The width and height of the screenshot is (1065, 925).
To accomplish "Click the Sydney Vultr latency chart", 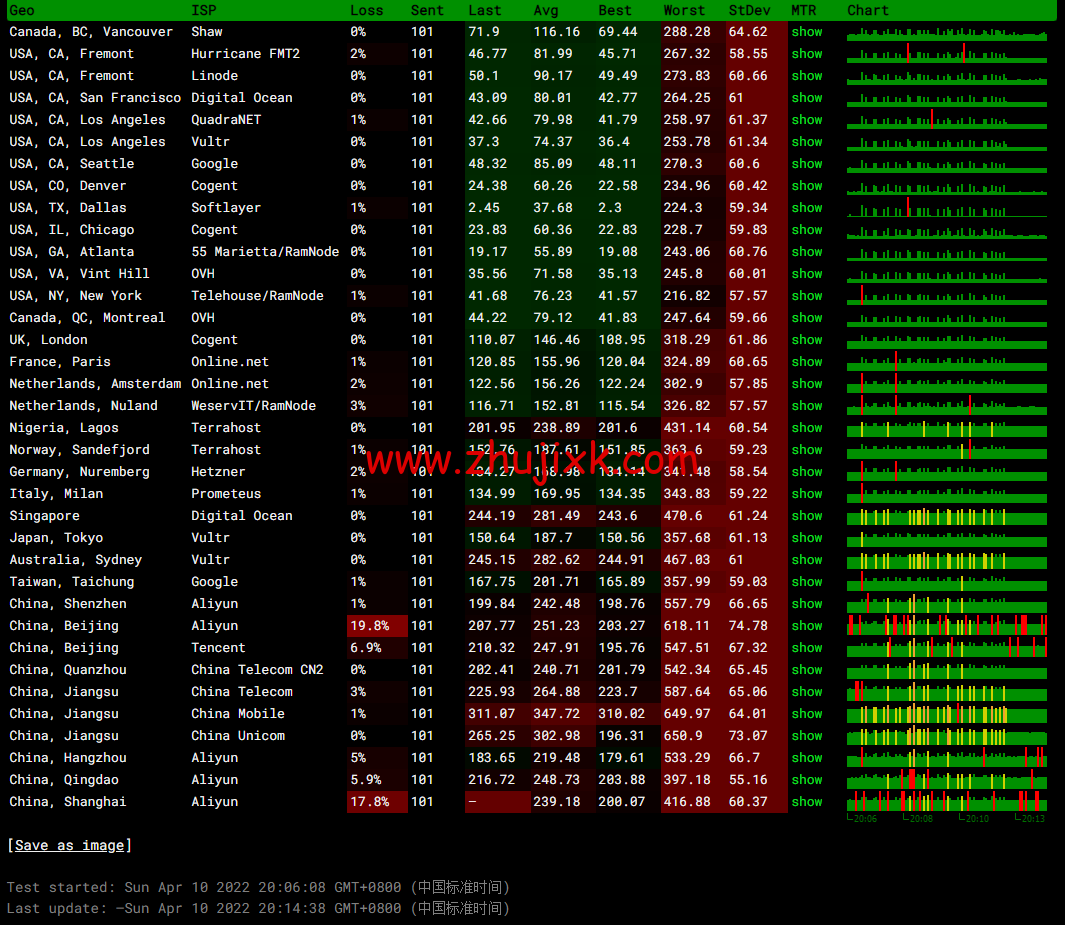I will coord(946,560).
